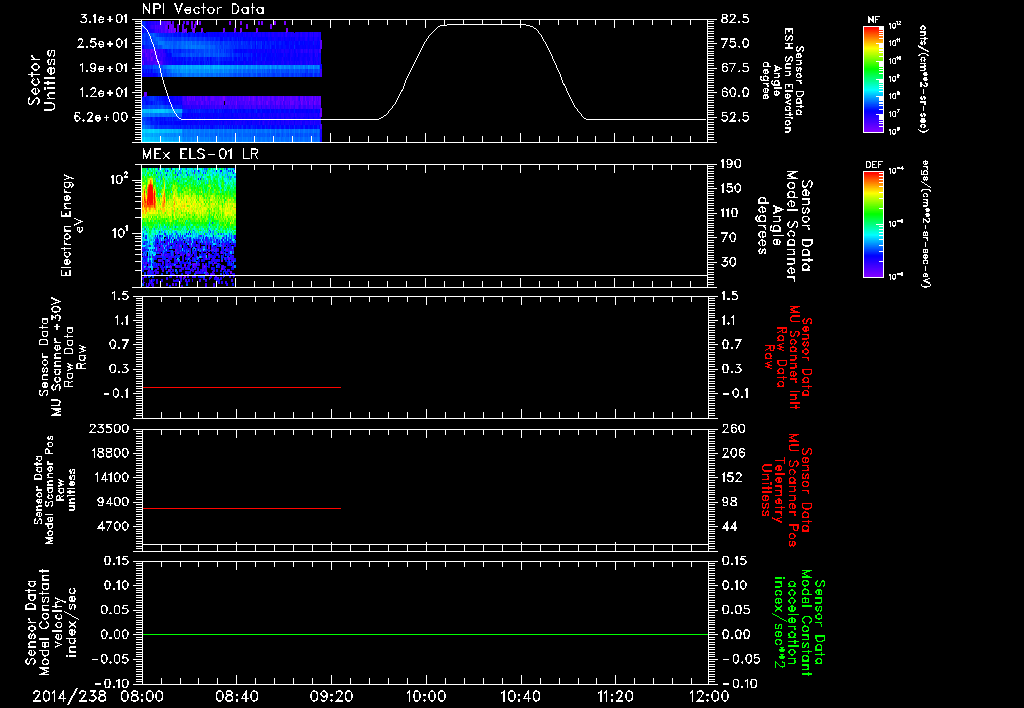Click the red line in Scanner Pos panel
Screen dimensions: 1024x708
coord(241,508)
